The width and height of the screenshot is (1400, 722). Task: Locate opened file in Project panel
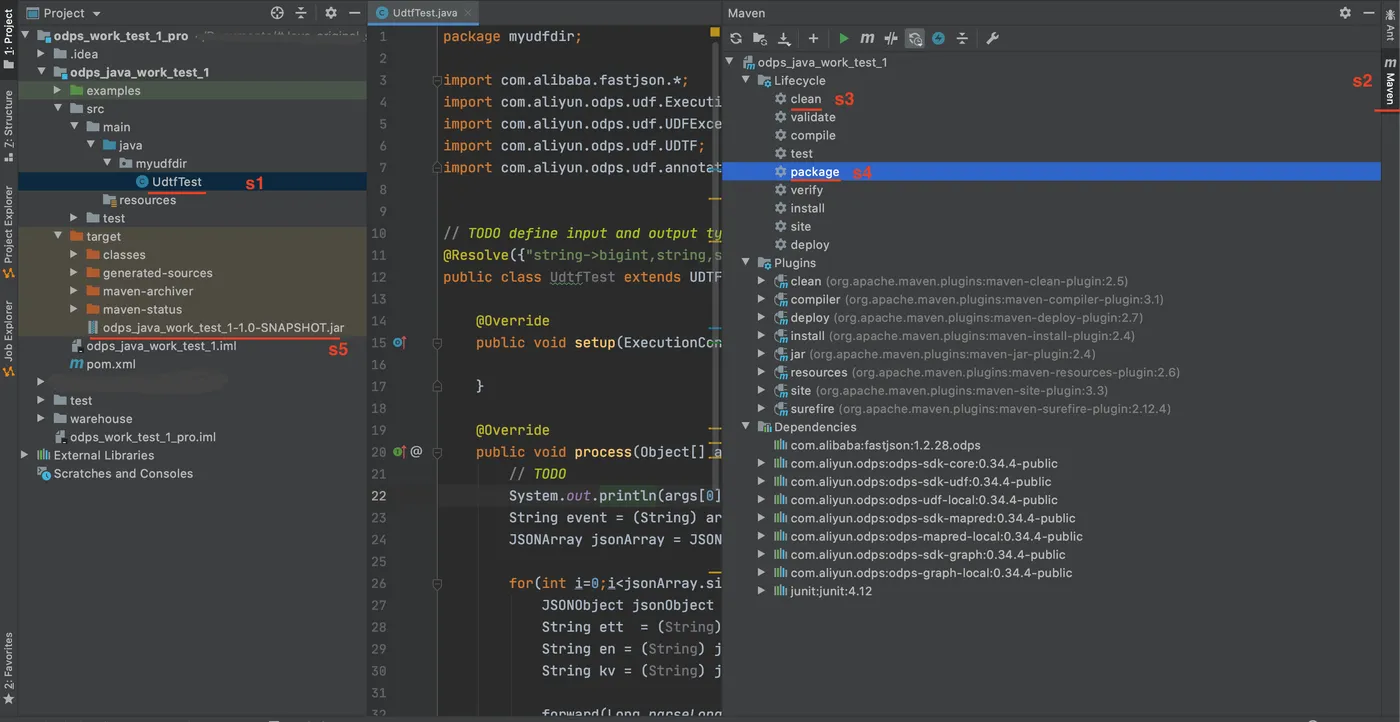tap(277, 13)
